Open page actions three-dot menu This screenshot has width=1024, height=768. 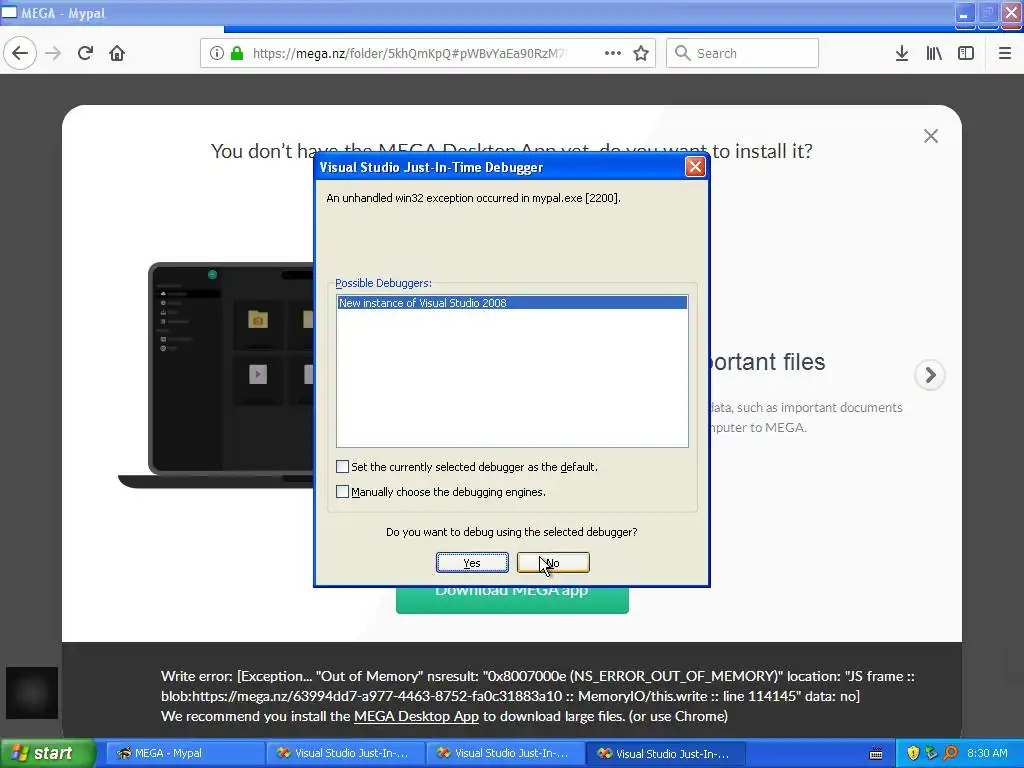613,54
